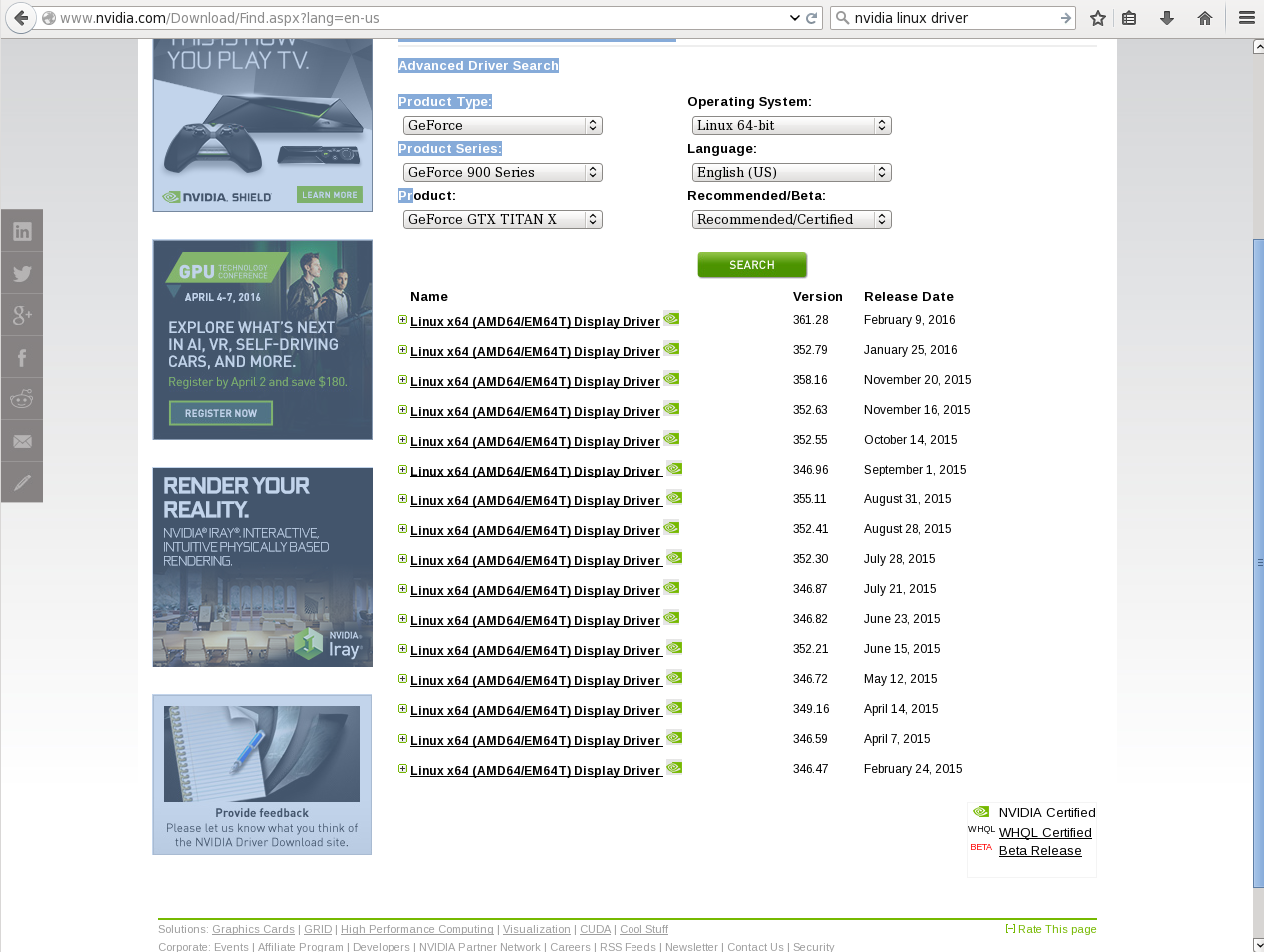This screenshot has width=1264, height=952.
Task: Open the High Performance Computing footer link
Action: [417, 929]
